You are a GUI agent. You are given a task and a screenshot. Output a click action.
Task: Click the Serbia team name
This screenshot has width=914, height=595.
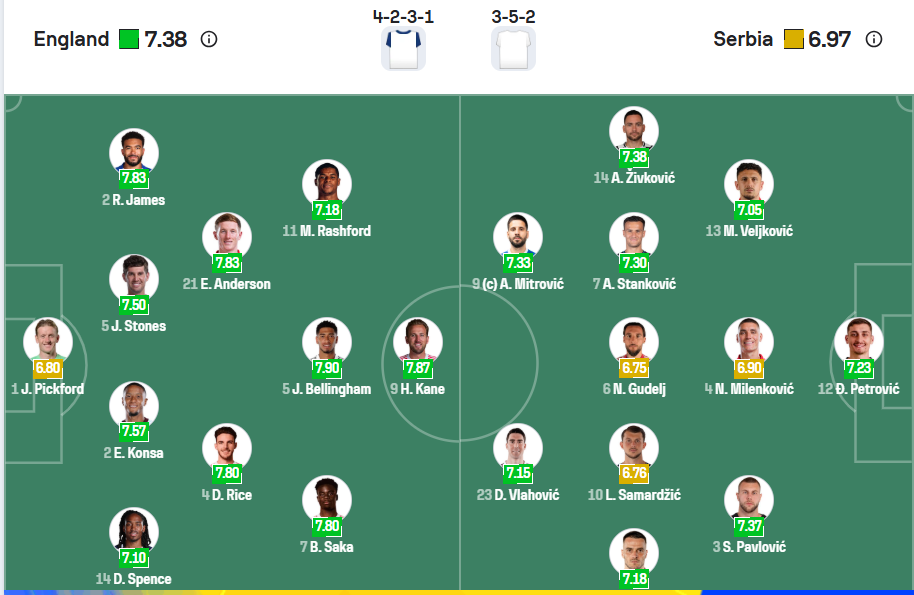click(743, 40)
